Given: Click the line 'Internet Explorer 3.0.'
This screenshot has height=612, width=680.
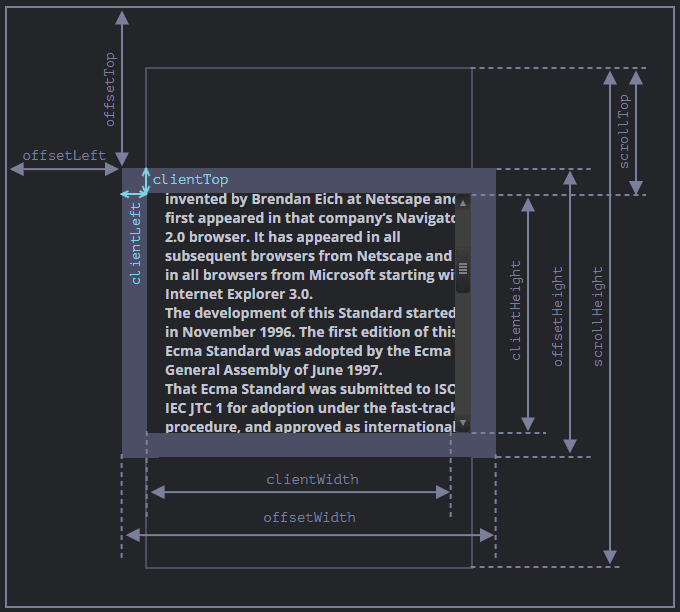Looking at the screenshot, I should coord(239,294).
